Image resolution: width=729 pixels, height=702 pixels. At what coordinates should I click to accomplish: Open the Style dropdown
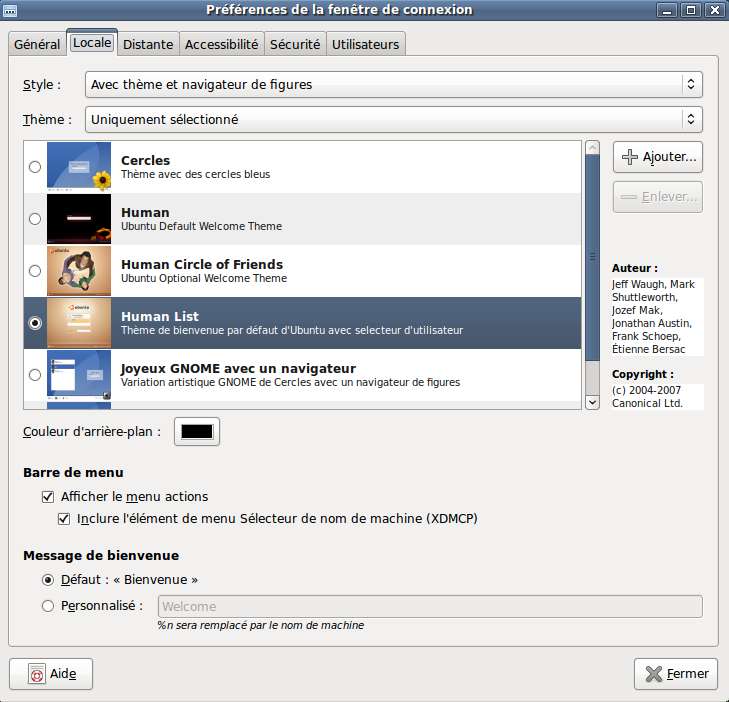pos(393,85)
